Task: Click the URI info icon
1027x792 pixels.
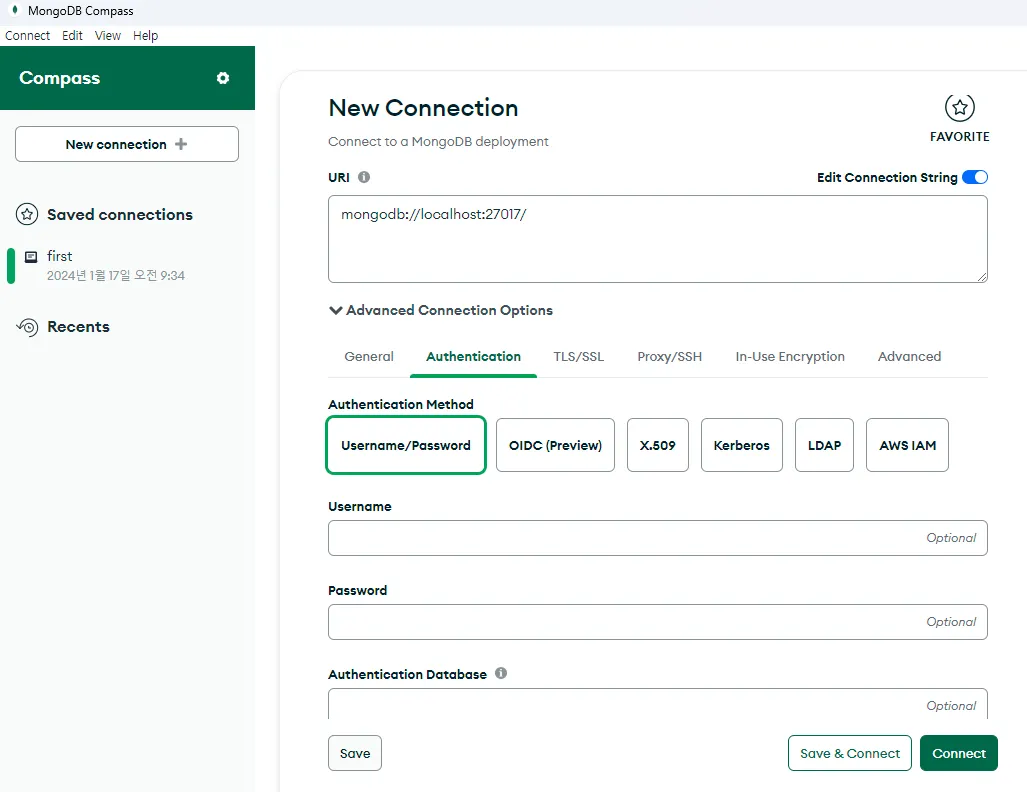Action: point(364,177)
